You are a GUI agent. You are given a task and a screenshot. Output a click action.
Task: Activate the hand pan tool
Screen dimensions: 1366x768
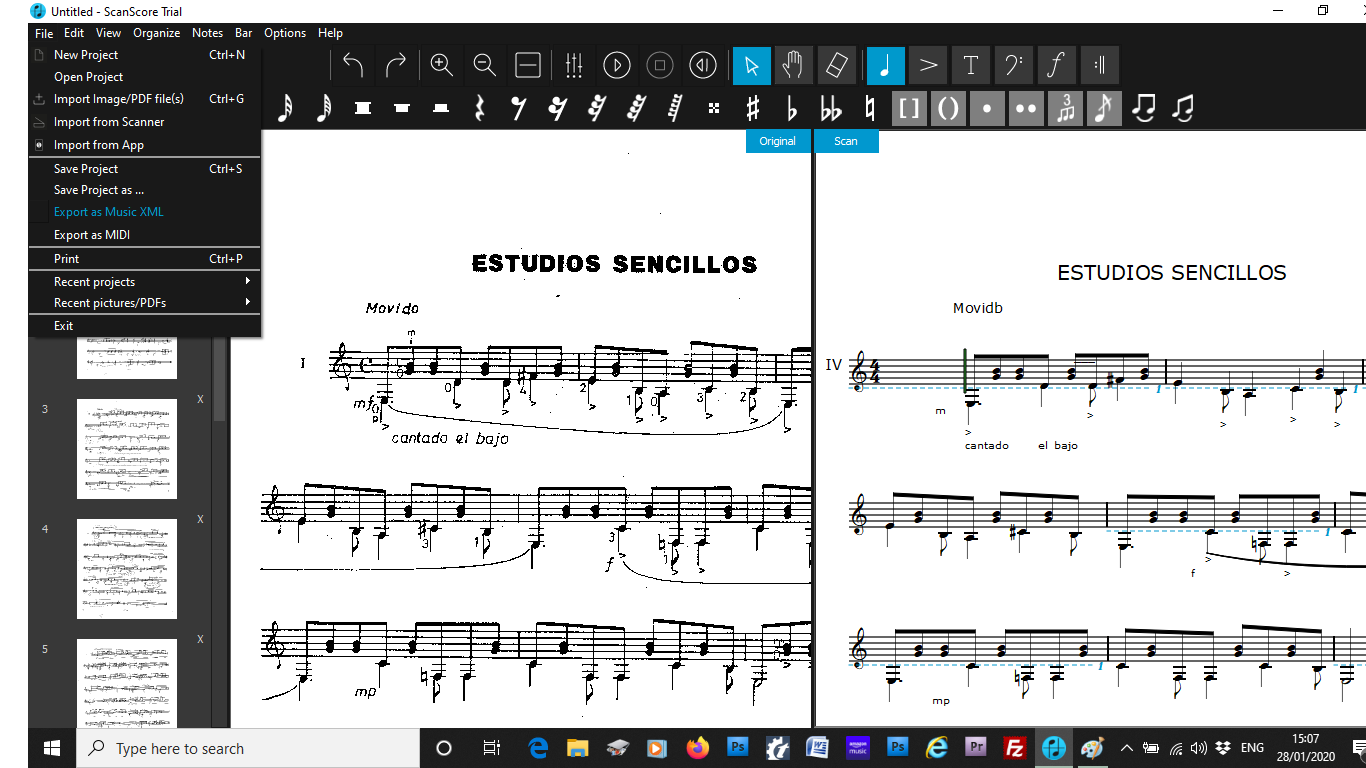[794, 66]
